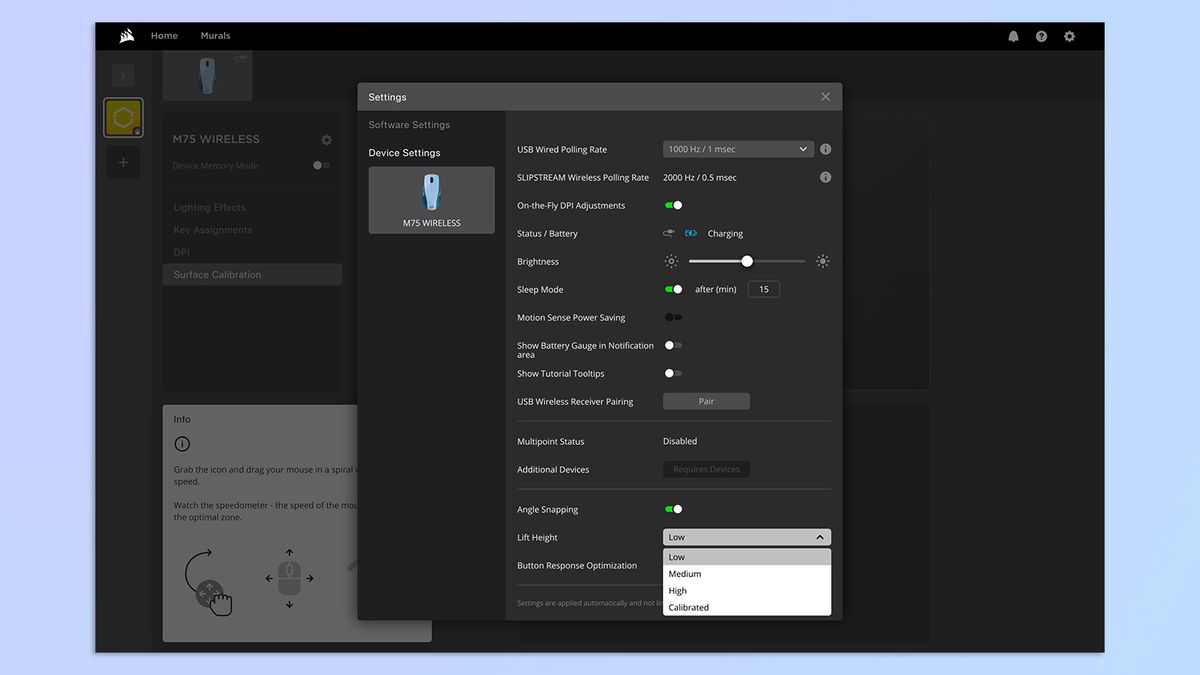
Task: Click info icon beside USB Wired Polling Rate
Action: pos(825,149)
